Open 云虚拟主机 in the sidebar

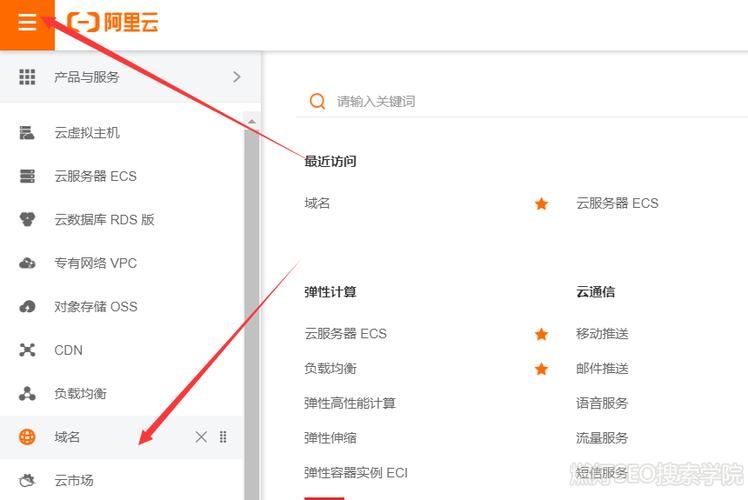click(x=87, y=133)
